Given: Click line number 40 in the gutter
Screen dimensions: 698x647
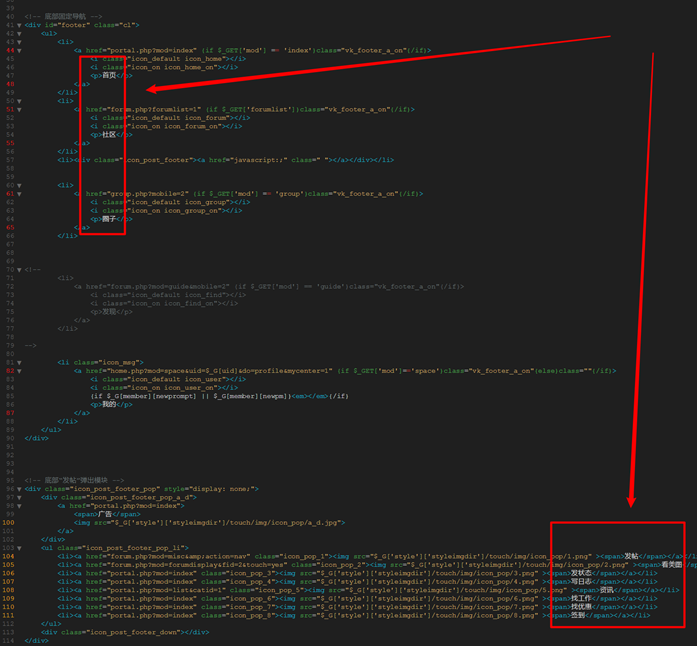Looking at the screenshot, I should (x=10, y=17).
